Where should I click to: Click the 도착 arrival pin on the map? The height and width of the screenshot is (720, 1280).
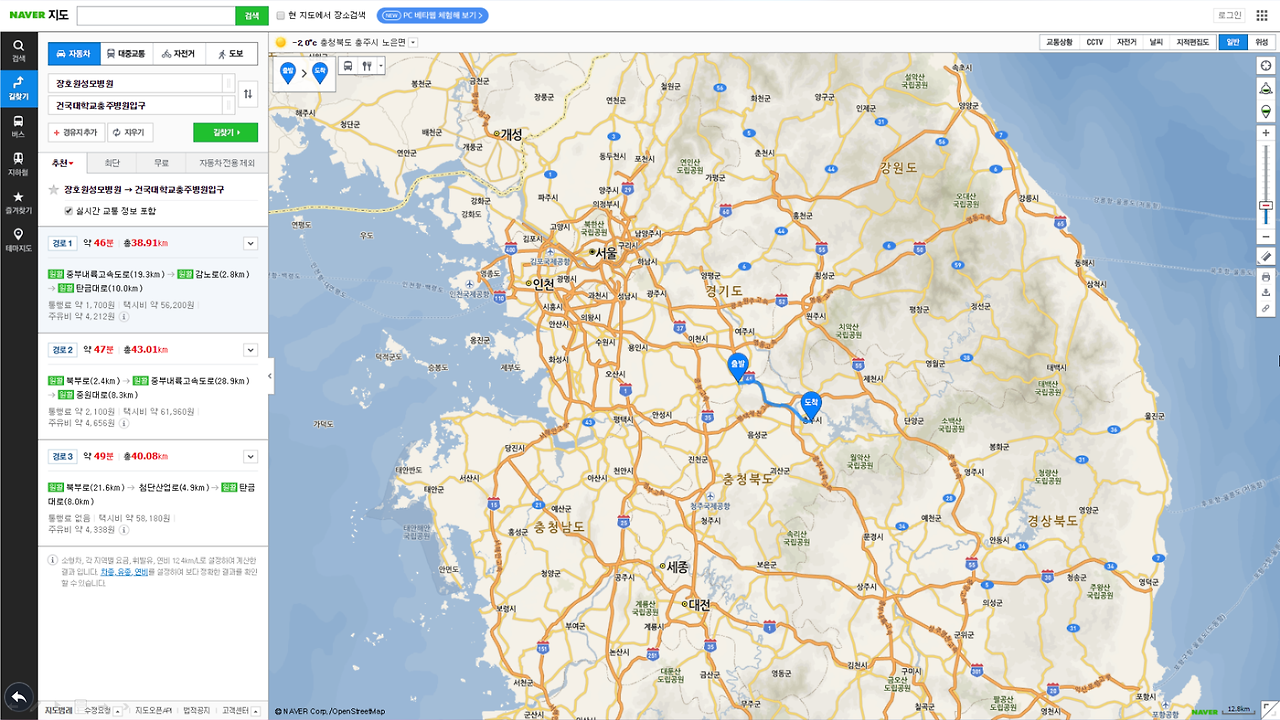810,404
